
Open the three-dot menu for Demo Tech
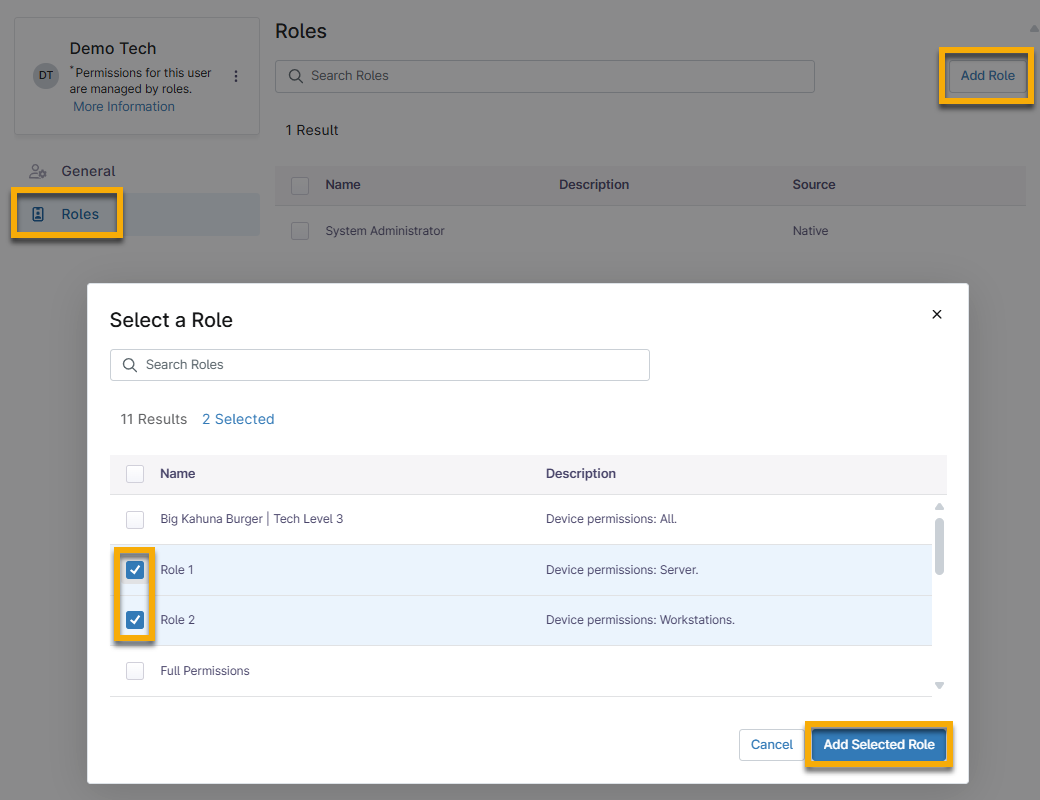(236, 76)
